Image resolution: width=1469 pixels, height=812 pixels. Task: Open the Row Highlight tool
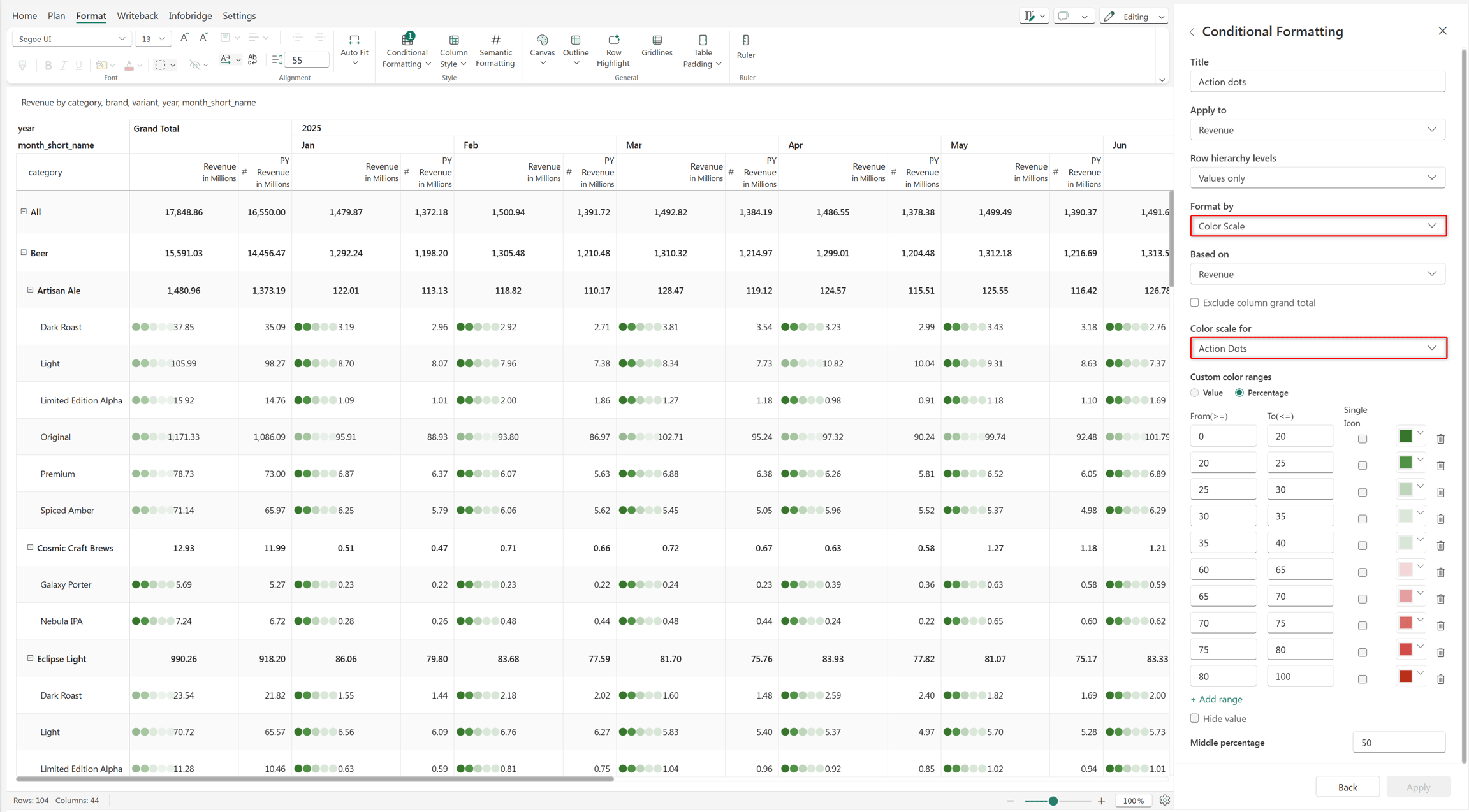coord(613,50)
